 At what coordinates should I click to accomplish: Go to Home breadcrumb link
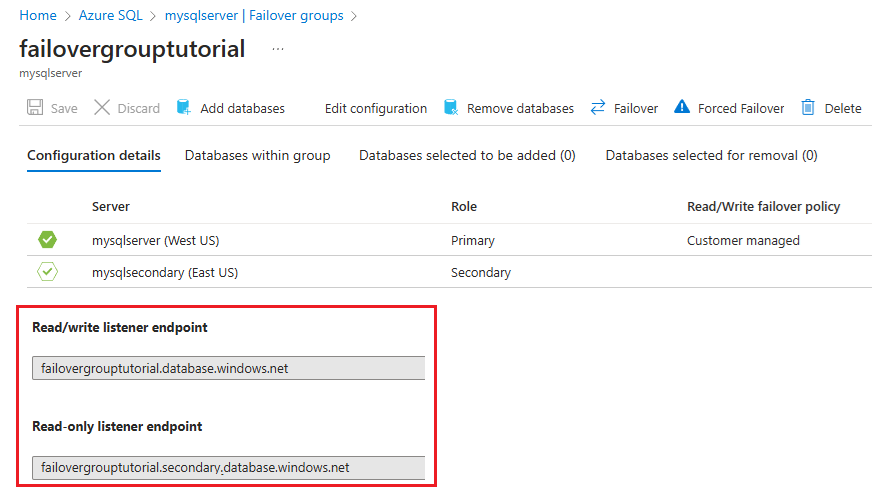(38, 16)
